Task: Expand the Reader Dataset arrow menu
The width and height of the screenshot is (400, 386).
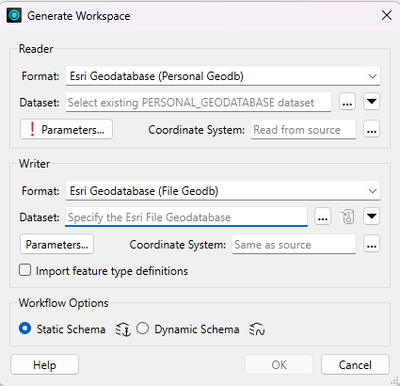Action: (x=371, y=102)
